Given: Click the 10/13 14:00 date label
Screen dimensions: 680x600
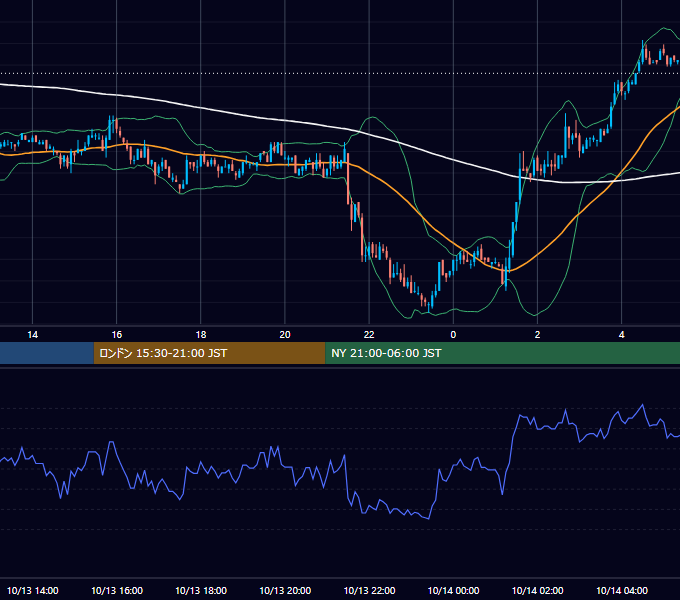Looking at the screenshot, I should point(33,590).
